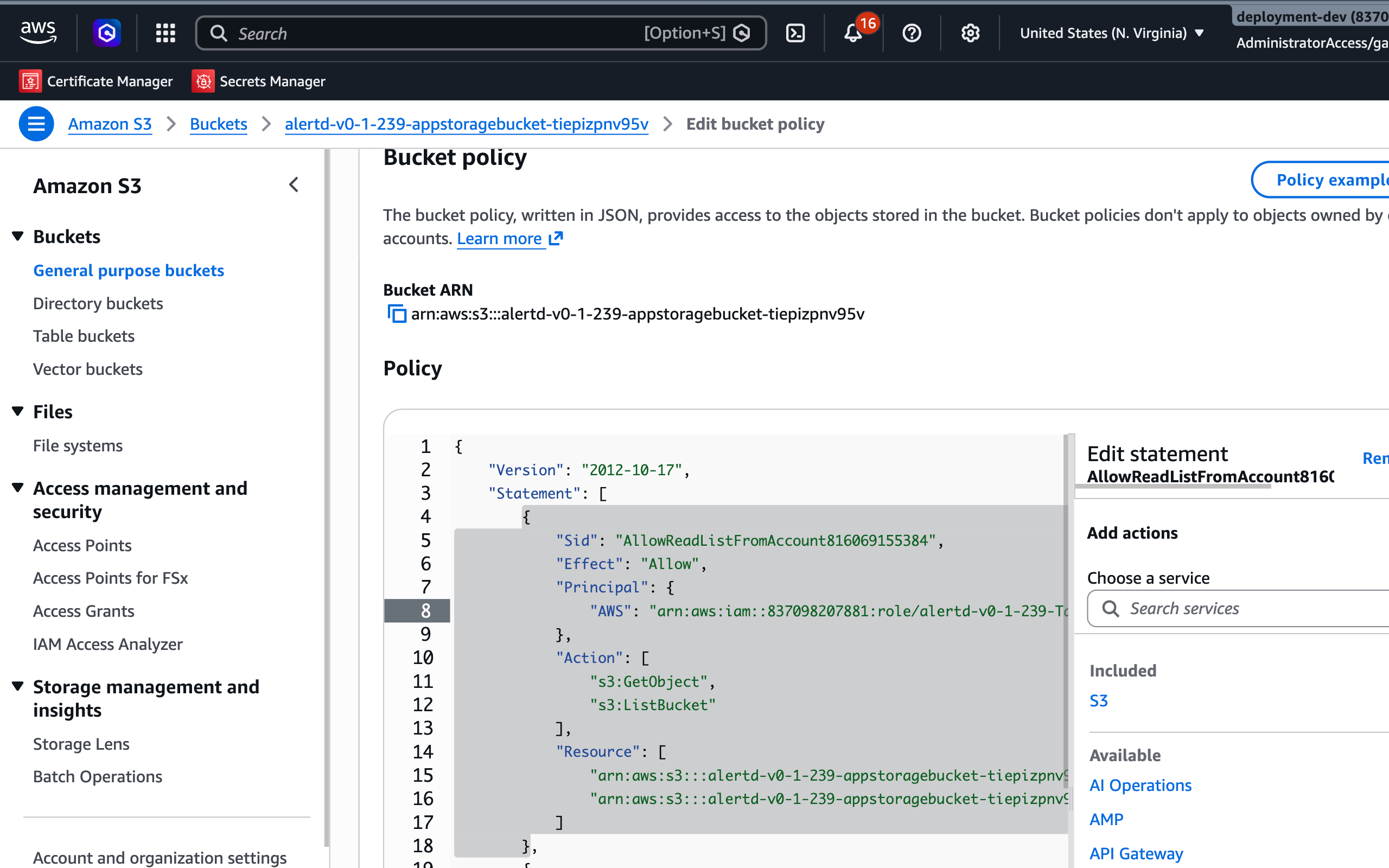The image size is (1389, 868).
Task: Open the notifications bell with 16 alerts
Action: click(853, 33)
